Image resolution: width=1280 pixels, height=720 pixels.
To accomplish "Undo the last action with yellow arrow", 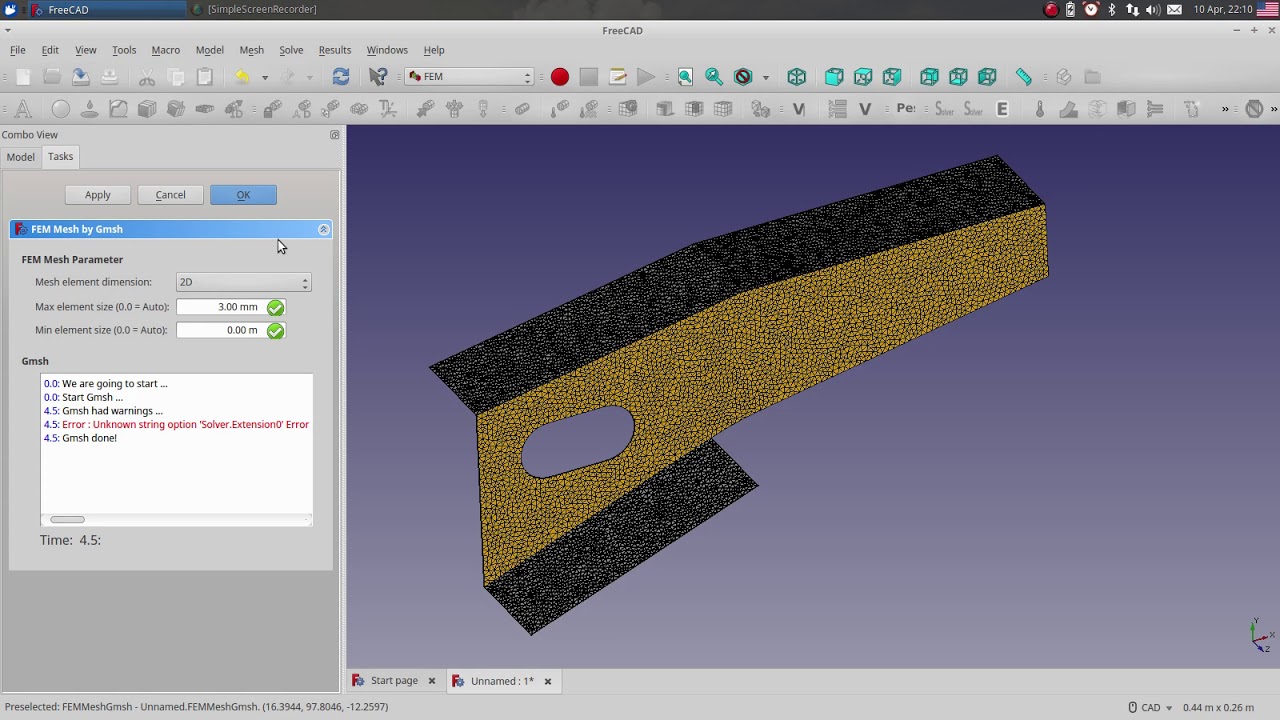I will 242,77.
